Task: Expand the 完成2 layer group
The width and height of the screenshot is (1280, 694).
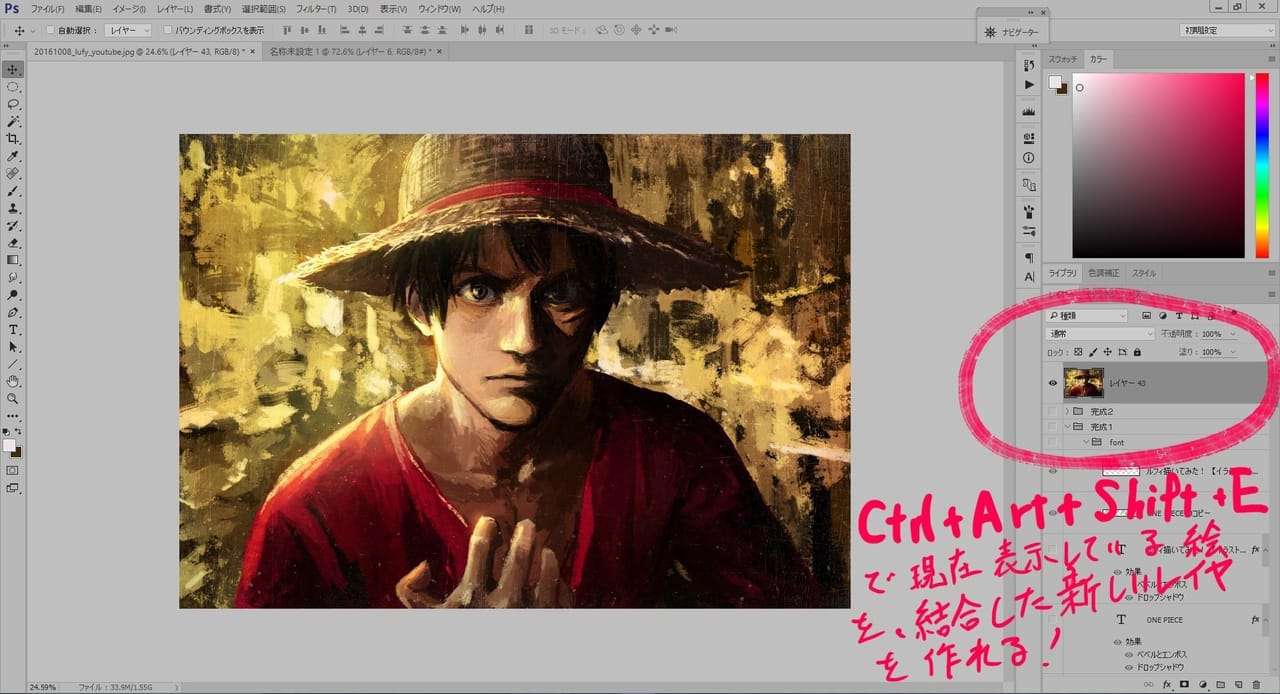Action: tap(1067, 412)
